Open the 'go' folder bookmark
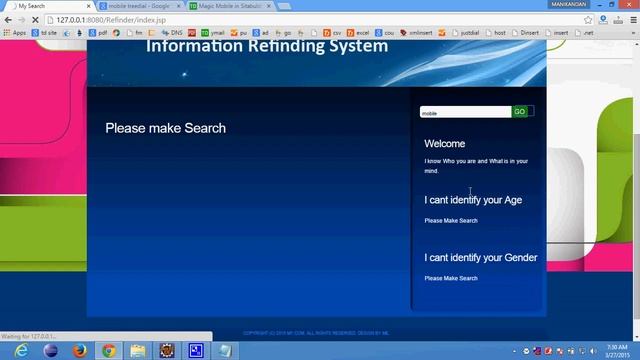 point(283,33)
